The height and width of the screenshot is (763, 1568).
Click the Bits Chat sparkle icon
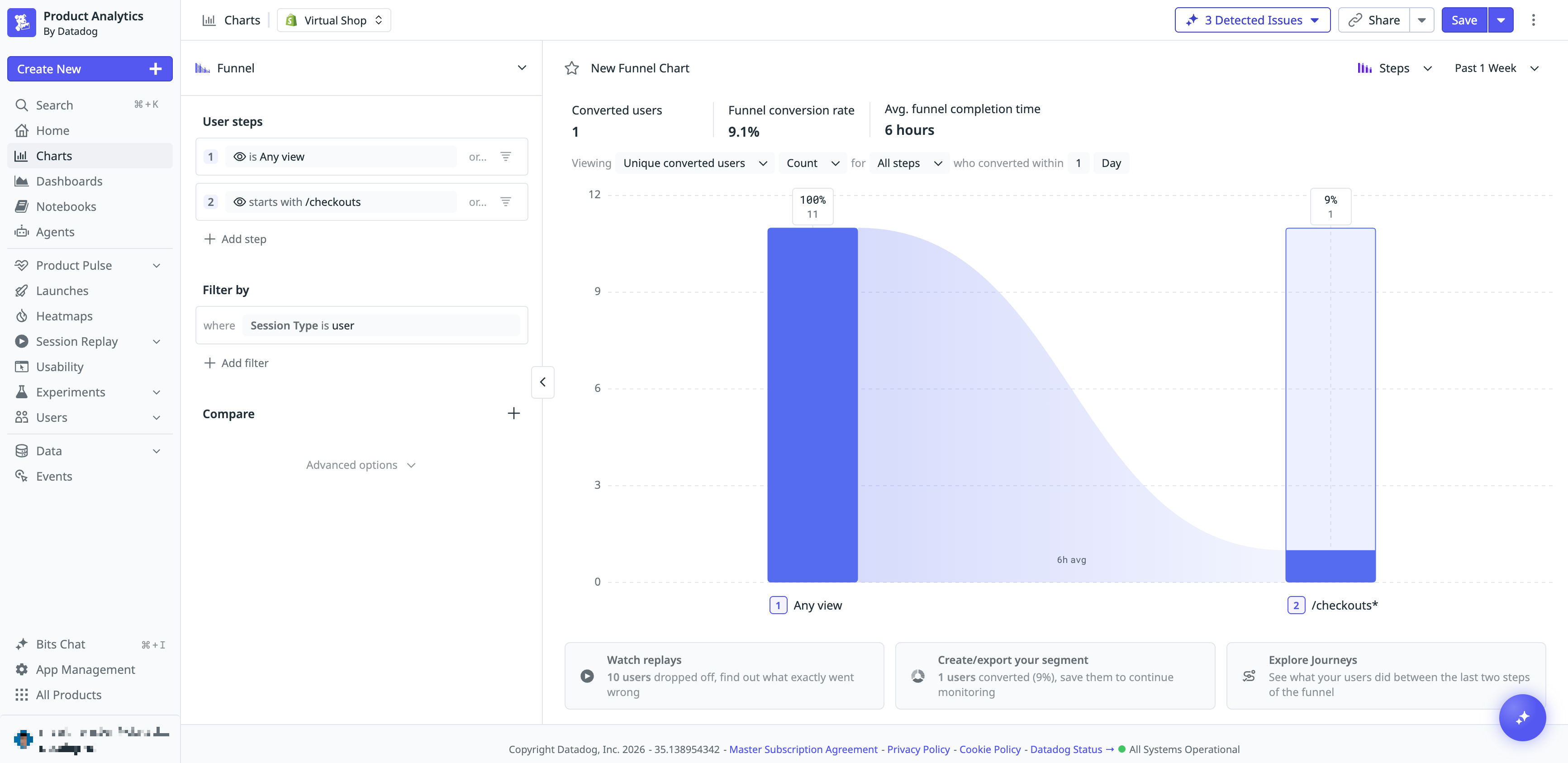pyautogui.click(x=22, y=644)
